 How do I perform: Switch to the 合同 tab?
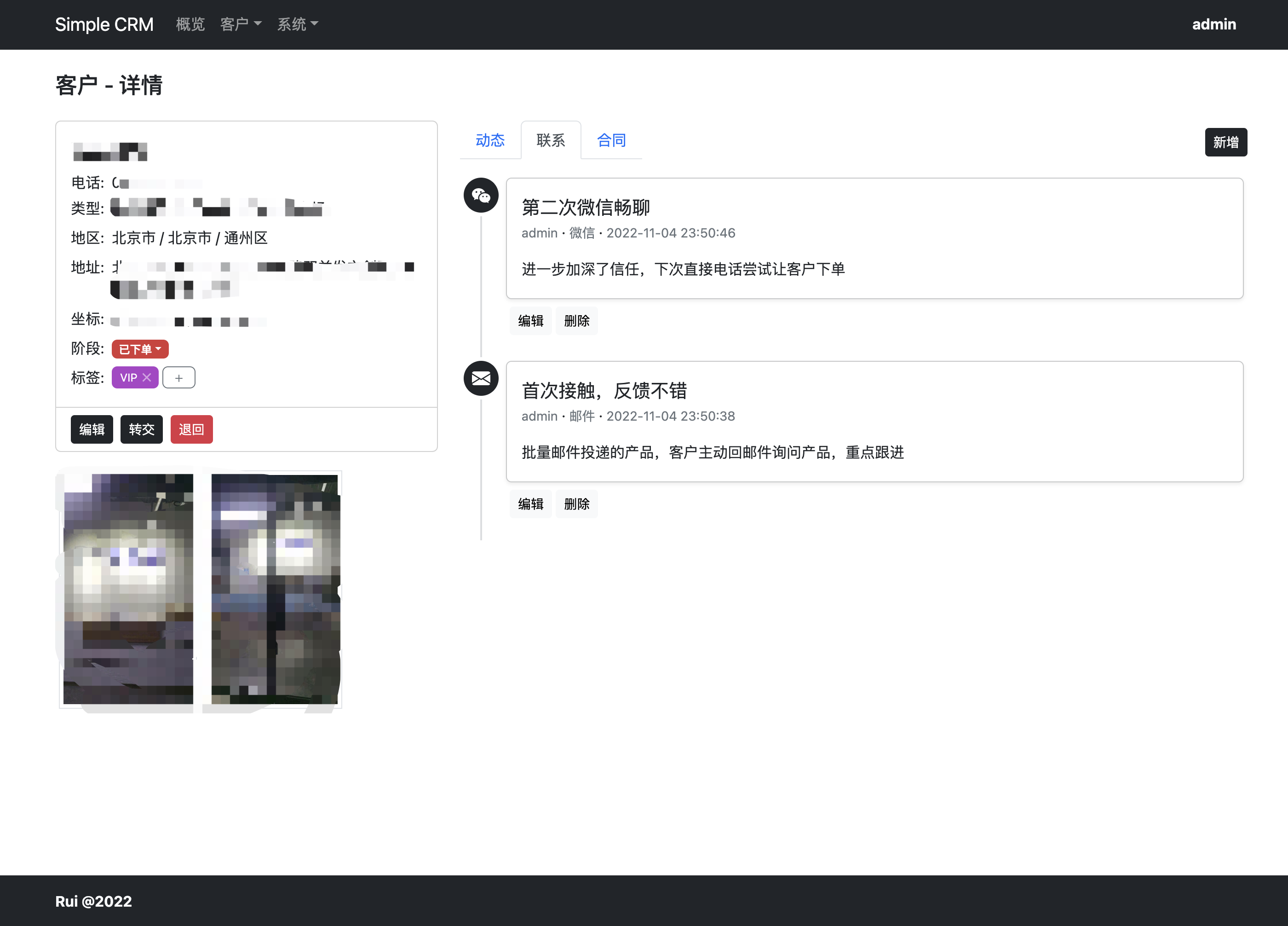(611, 140)
